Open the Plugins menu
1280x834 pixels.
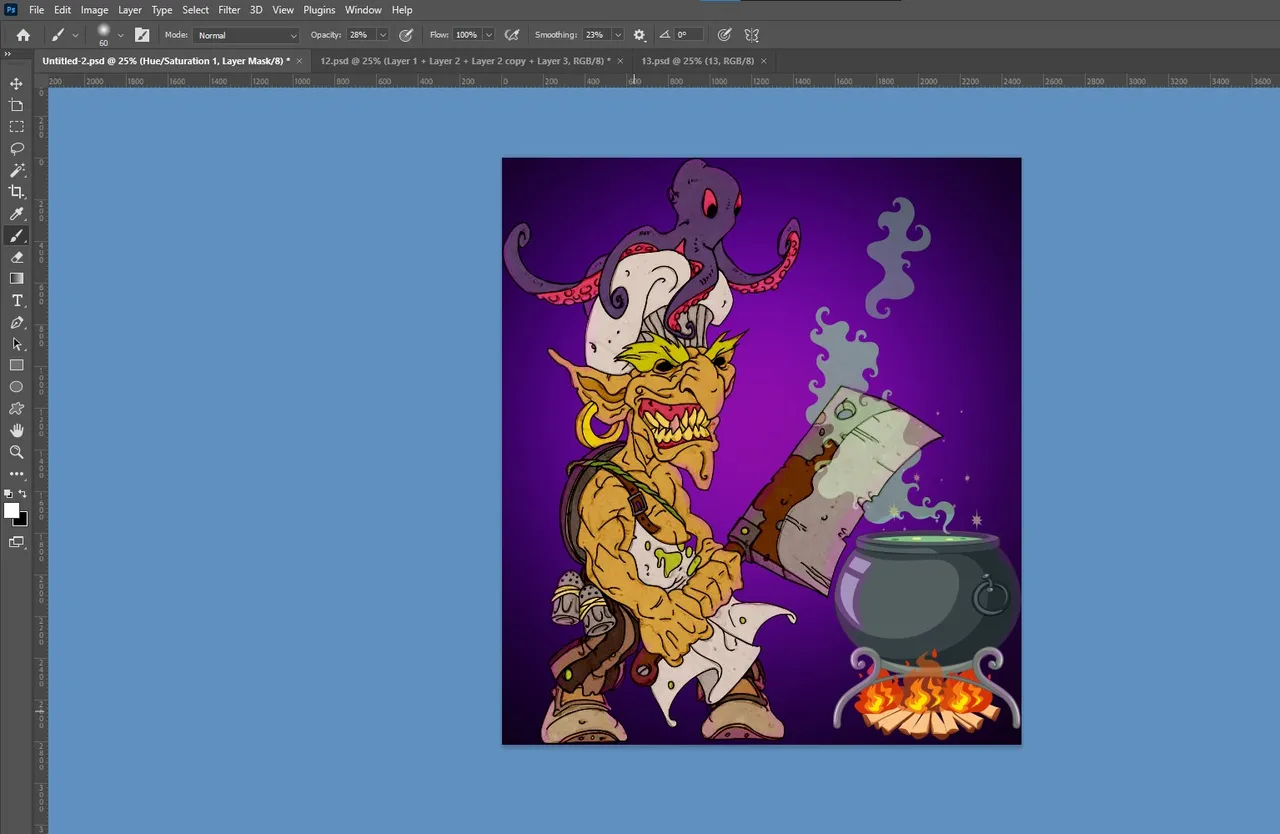(319, 10)
